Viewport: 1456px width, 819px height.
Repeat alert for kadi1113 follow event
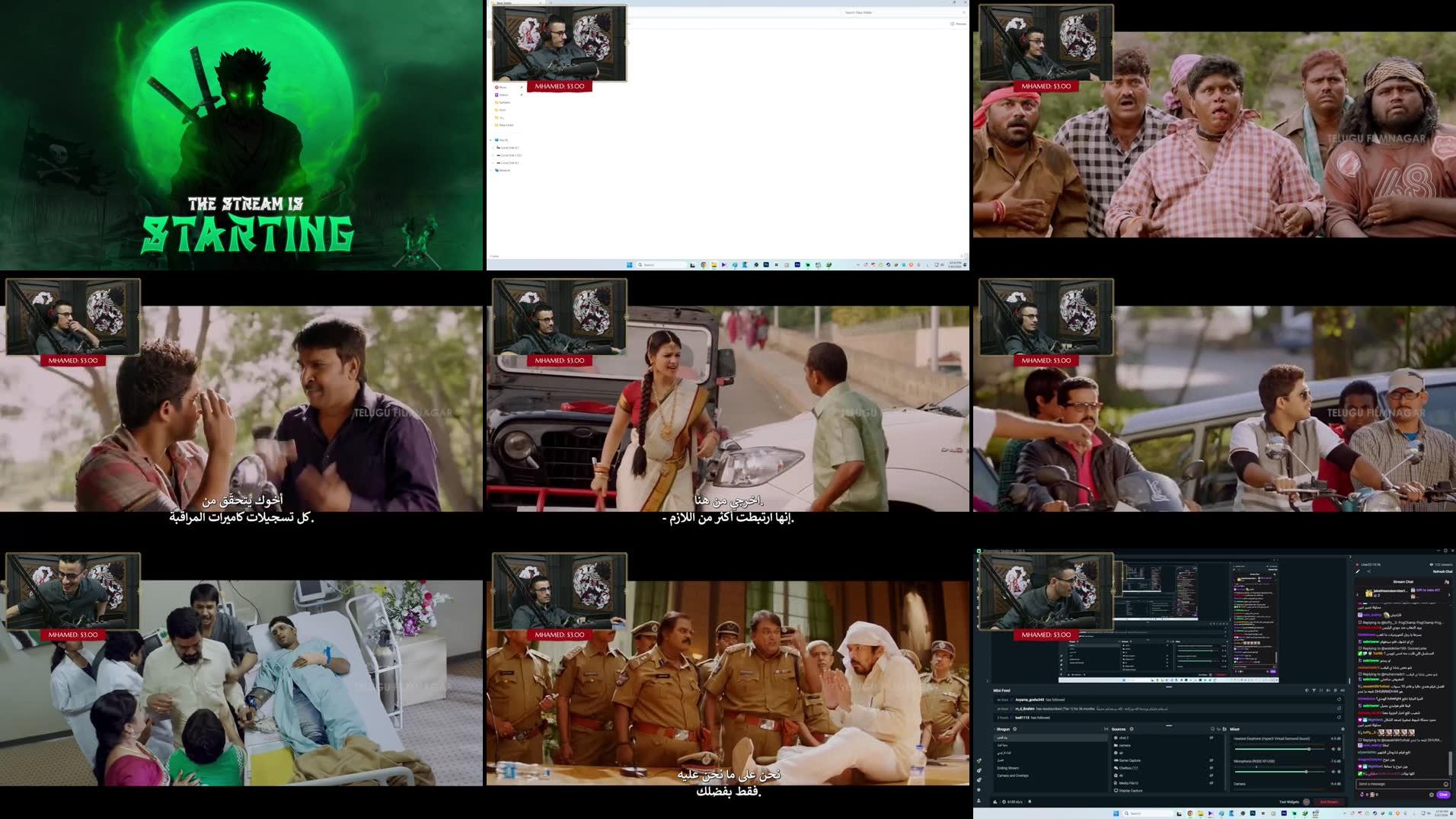click(x=1339, y=717)
